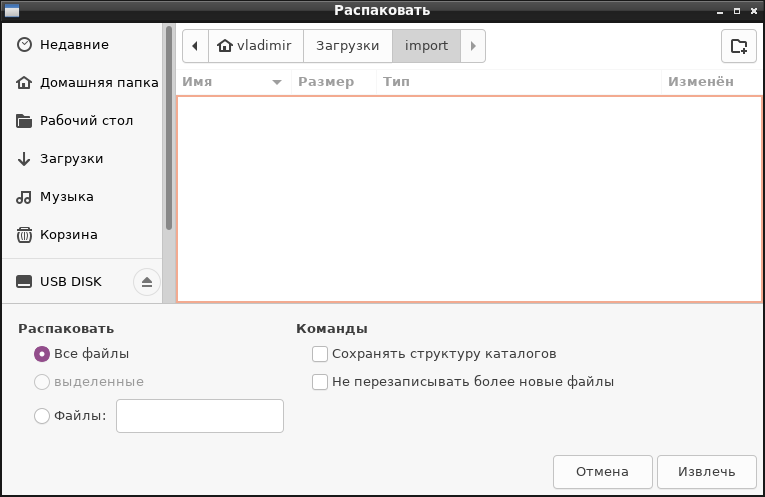Click the Извлечь button
Image resolution: width=765 pixels, height=497 pixels.
[x=706, y=472]
